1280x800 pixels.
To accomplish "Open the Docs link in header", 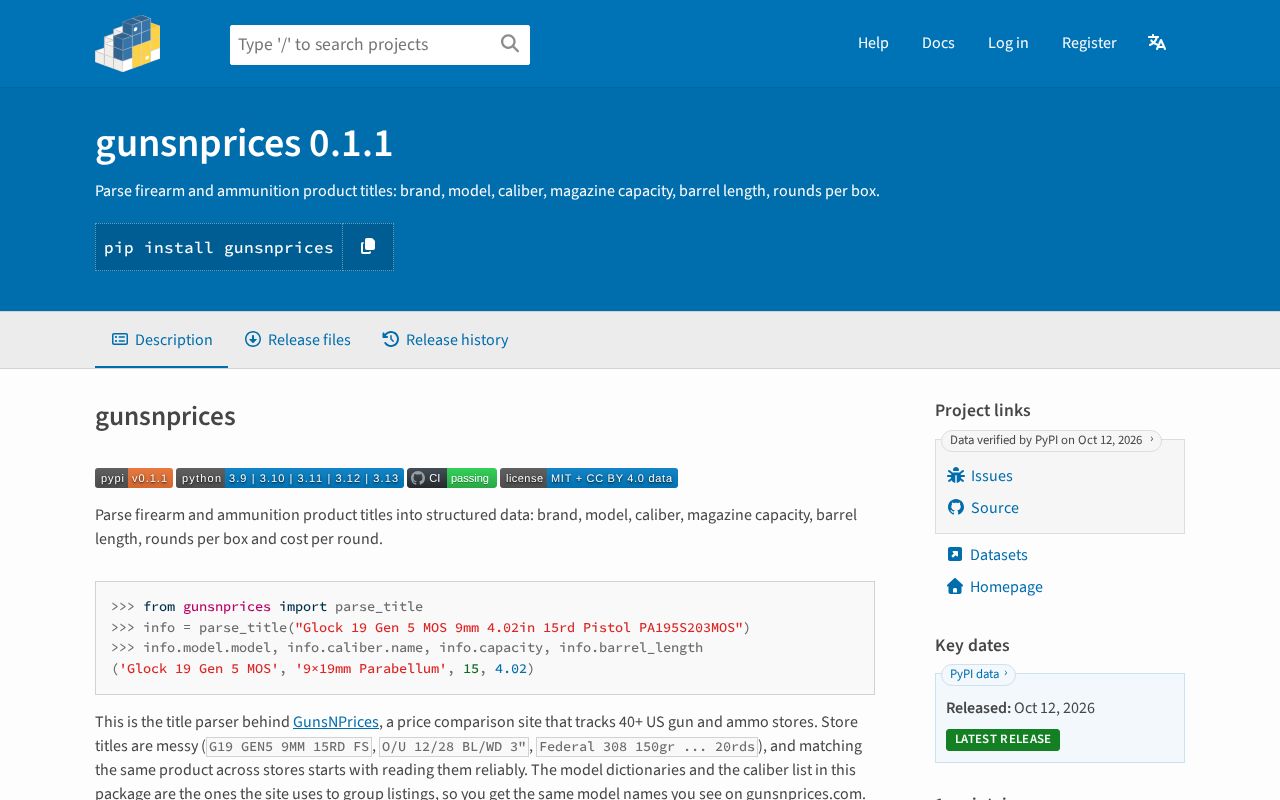I will [x=938, y=43].
